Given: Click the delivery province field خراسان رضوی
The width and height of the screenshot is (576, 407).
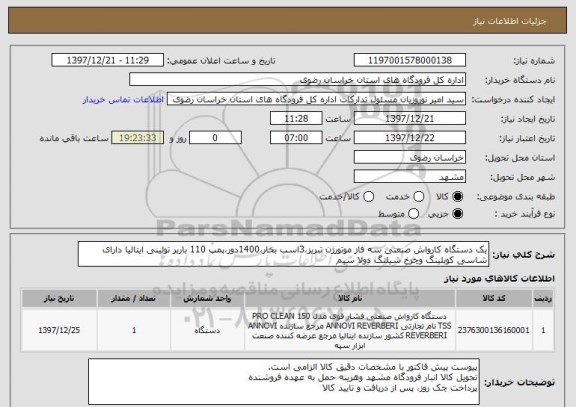Looking at the screenshot, I should coord(410,158).
